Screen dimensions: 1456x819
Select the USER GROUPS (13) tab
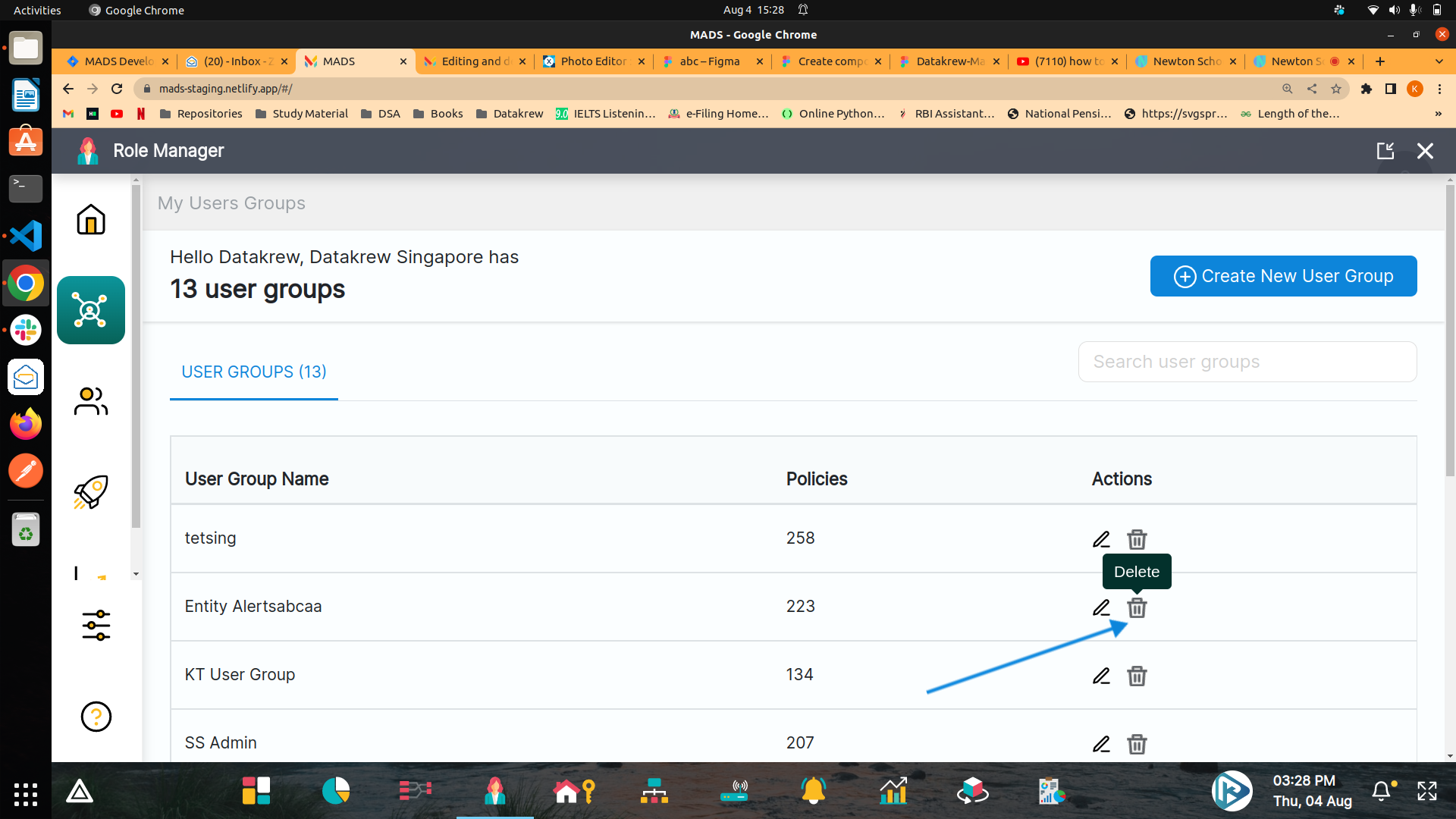click(253, 371)
